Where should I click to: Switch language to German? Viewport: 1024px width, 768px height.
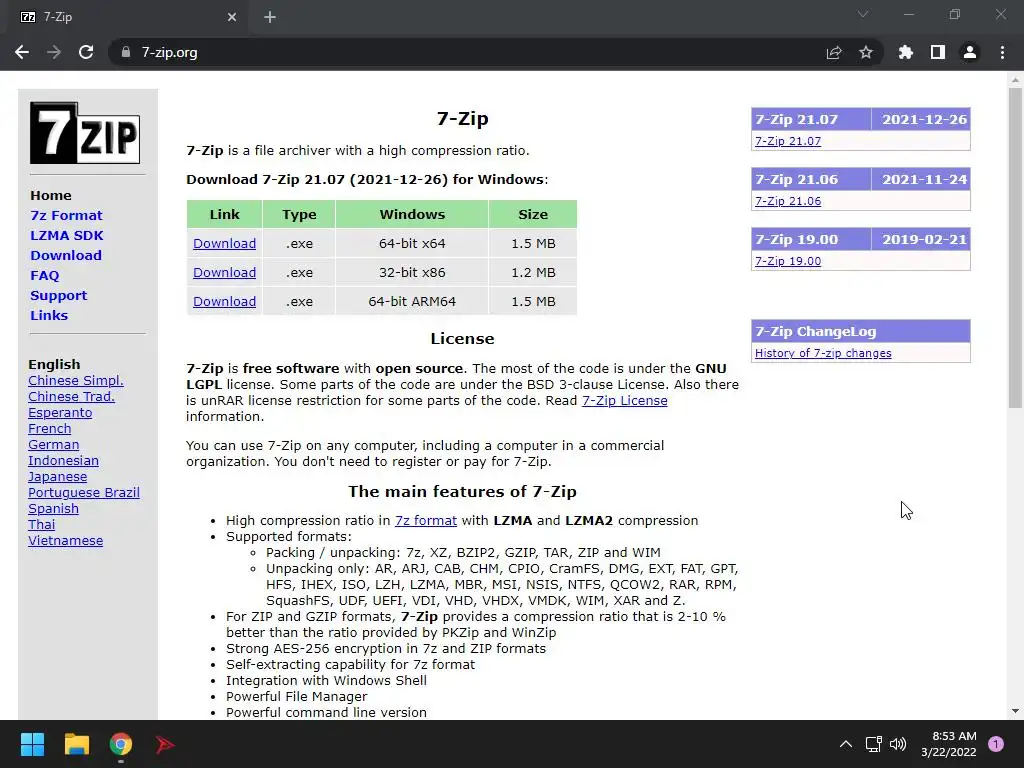tap(54, 445)
